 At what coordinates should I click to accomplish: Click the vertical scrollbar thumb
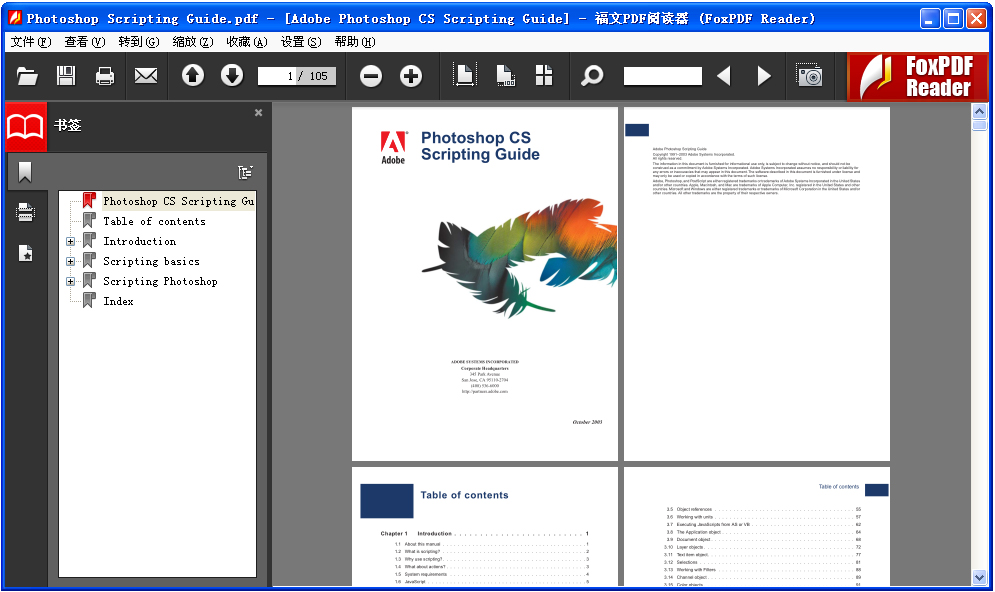point(979,125)
